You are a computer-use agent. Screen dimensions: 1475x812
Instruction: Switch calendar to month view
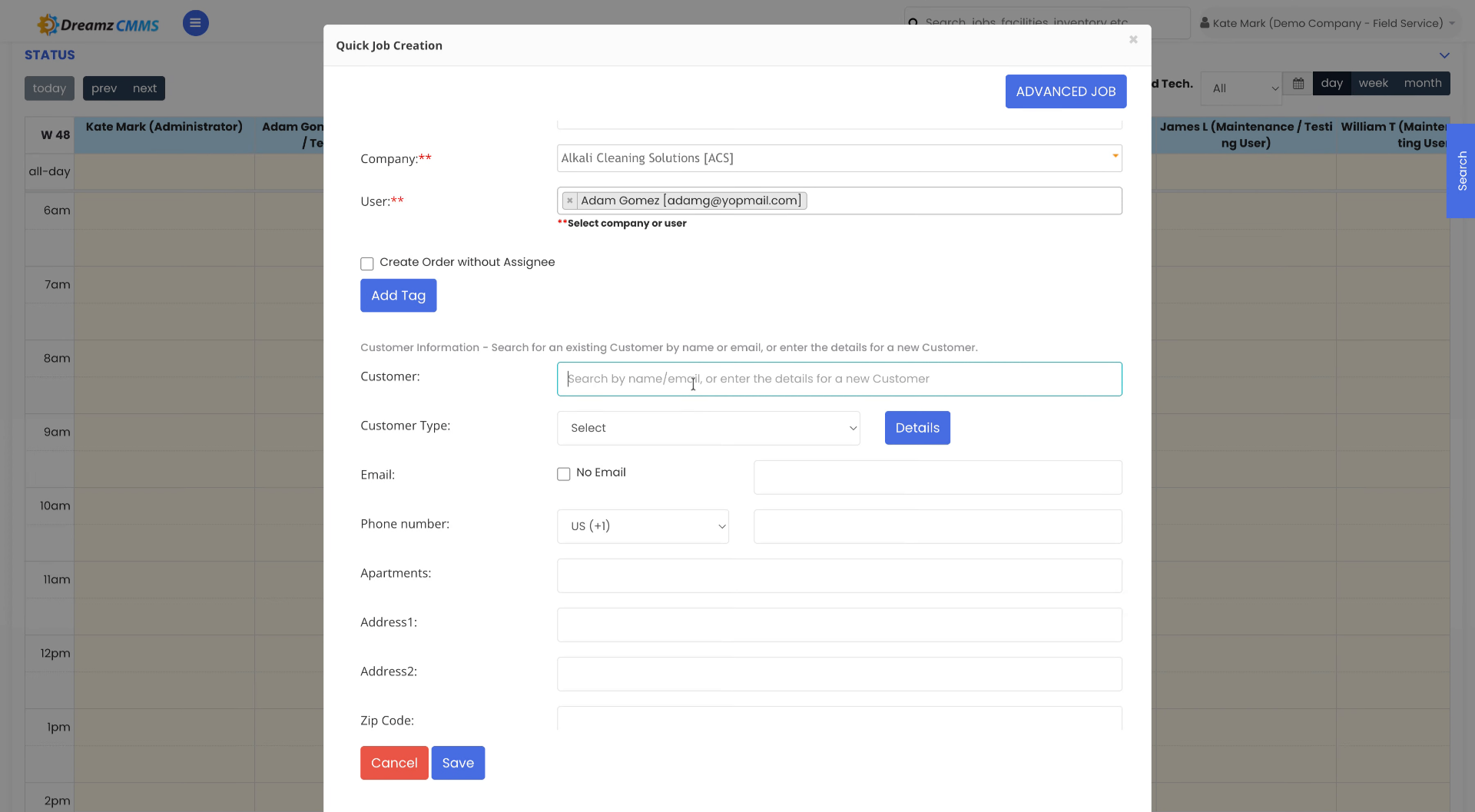point(1423,83)
